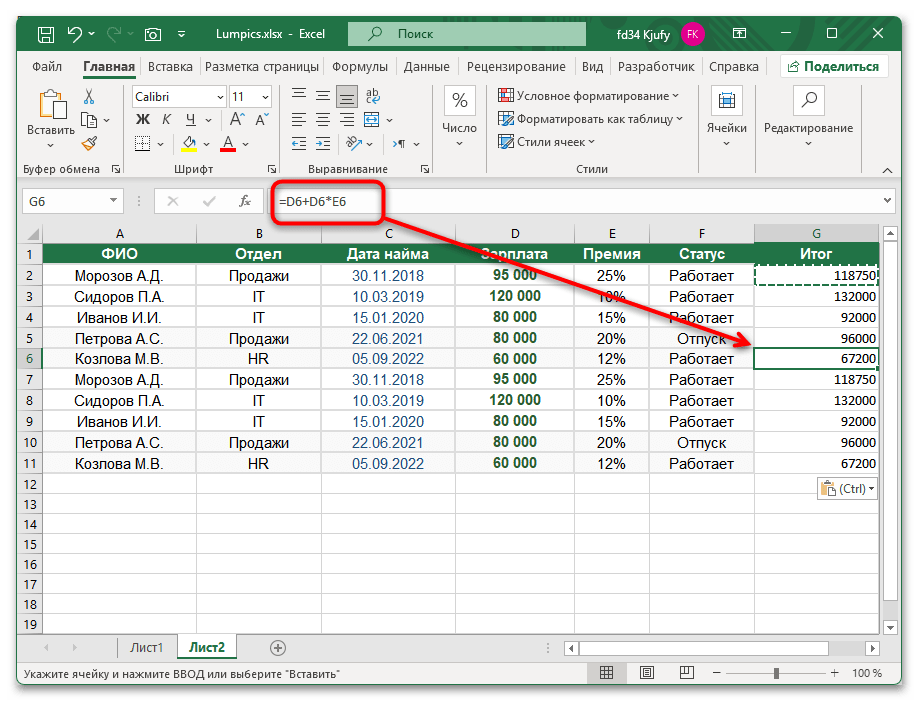Image resolution: width=918 pixels, height=701 pixels.
Task: Toggle bold Ж formatting
Action: [x=142, y=120]
